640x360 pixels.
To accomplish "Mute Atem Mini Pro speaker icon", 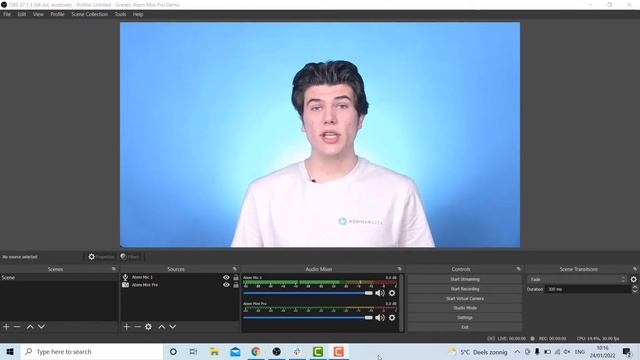I will click(x=380, y=318).
